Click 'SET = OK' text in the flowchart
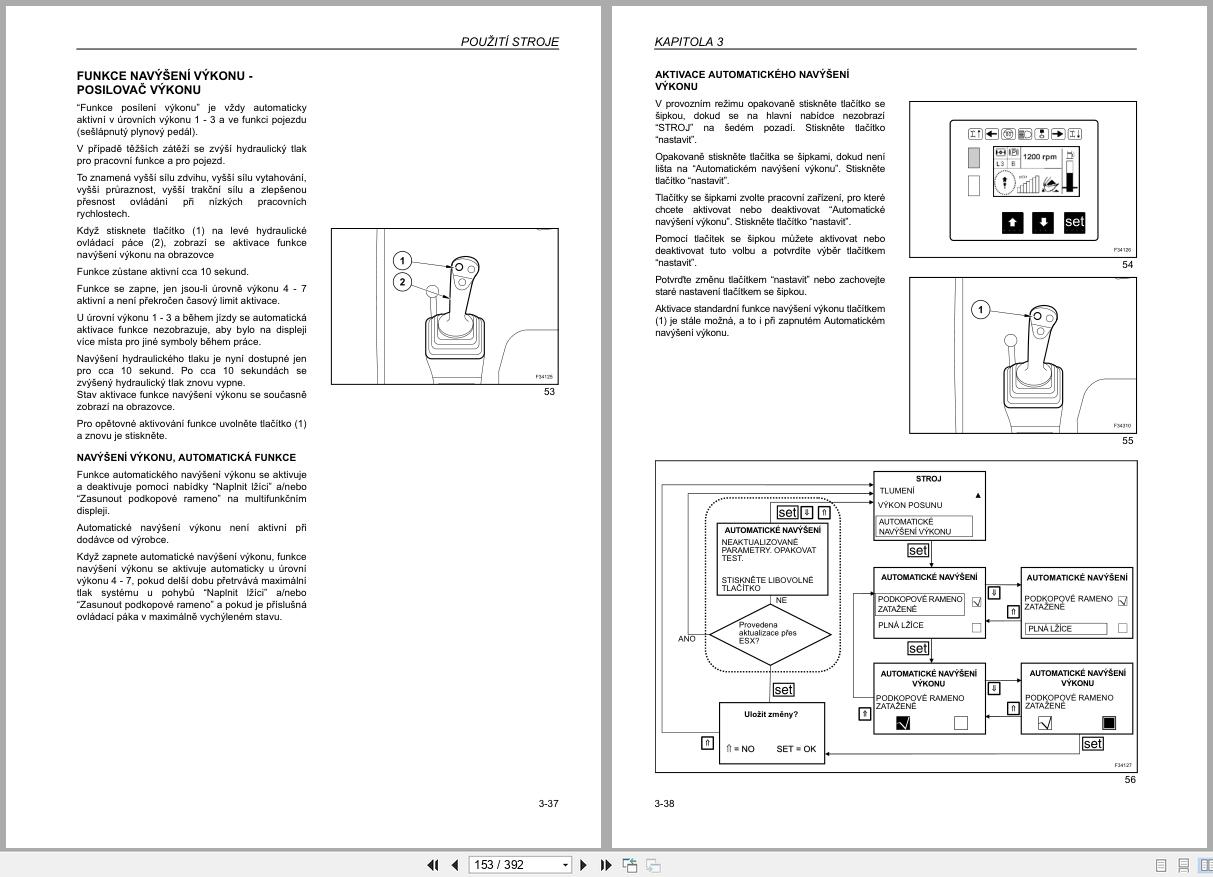This screenshot has height=877, width=1213. pos(796,749)
